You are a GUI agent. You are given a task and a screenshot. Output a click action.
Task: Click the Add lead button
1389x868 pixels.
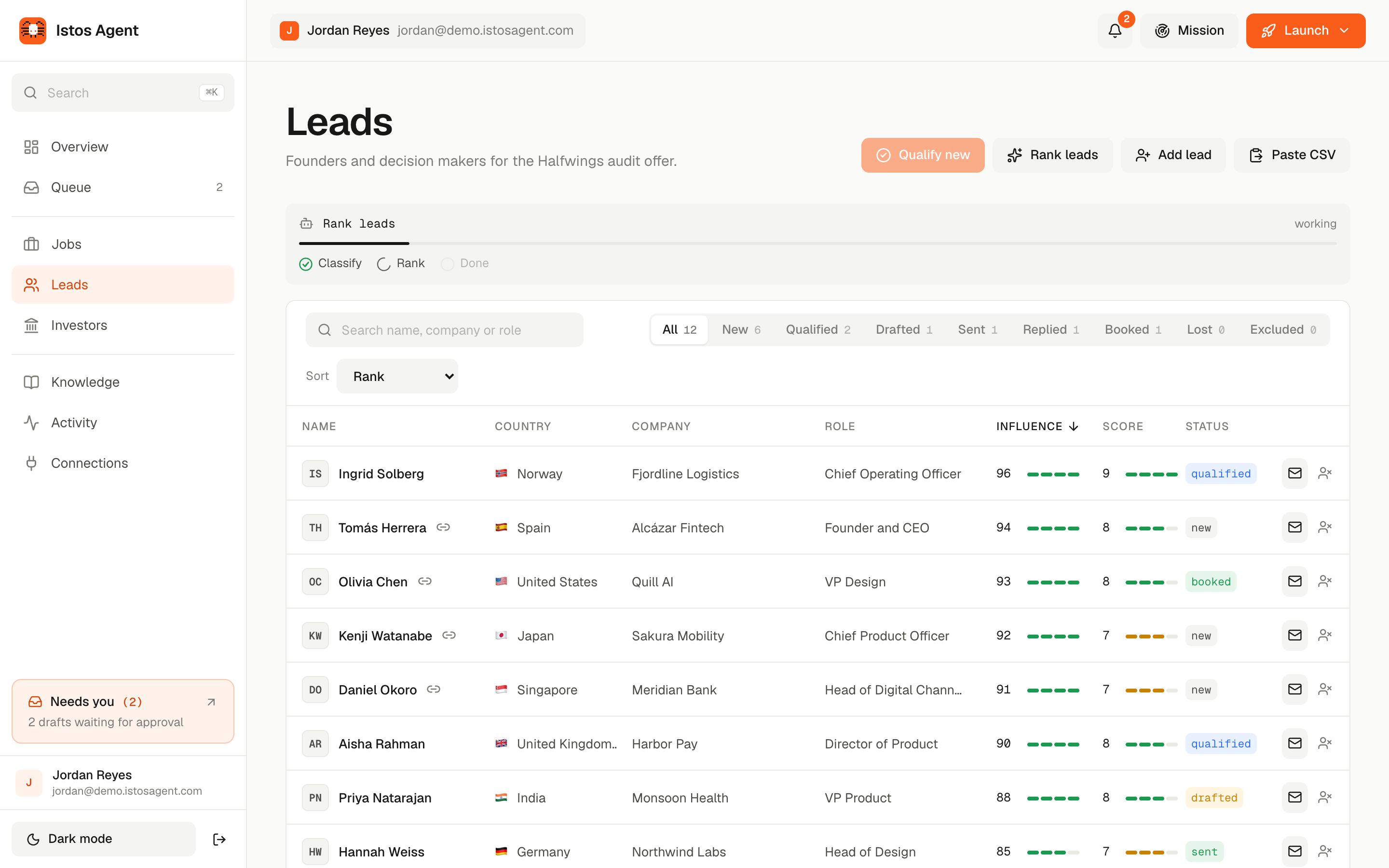coord(1173,155)
